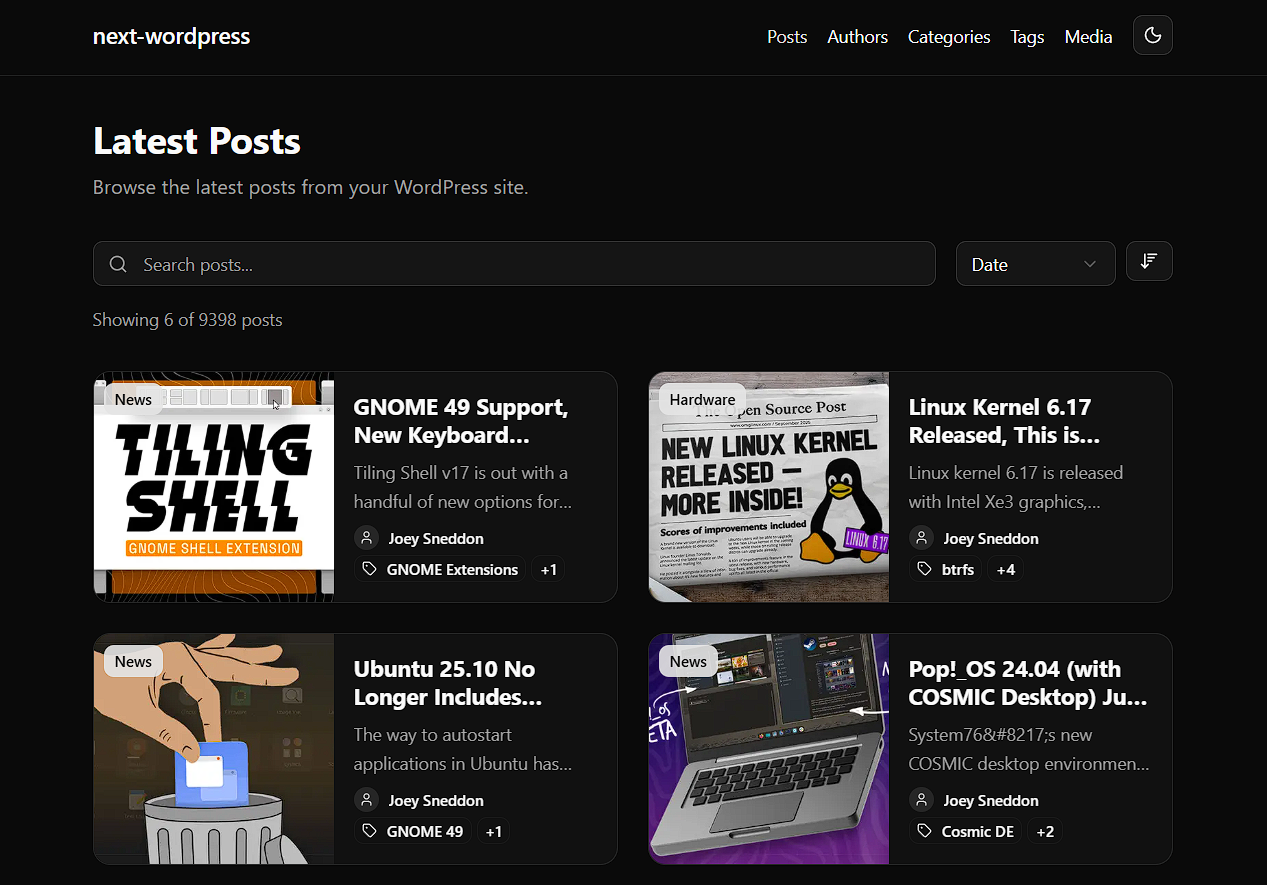Click the laptop COSMIC post thumbnail

(769, 749)
